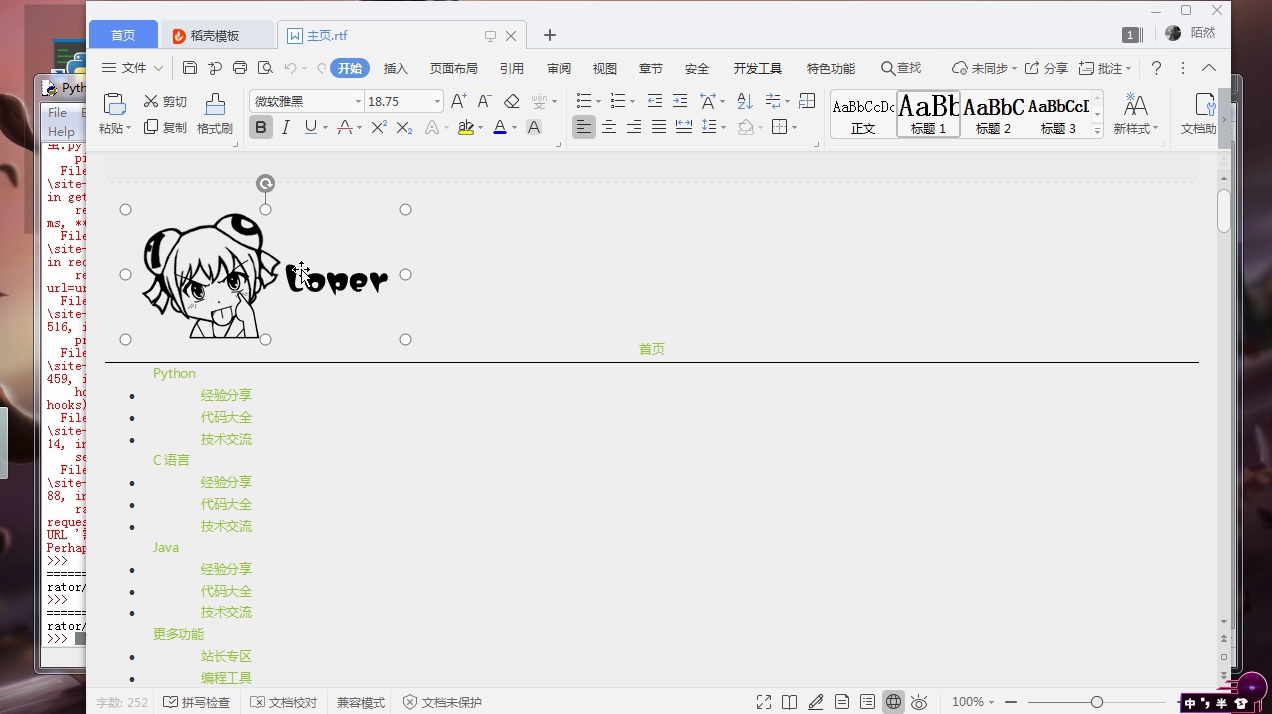Expand the font size 18.75 dropdown

[x=437, y=101]
